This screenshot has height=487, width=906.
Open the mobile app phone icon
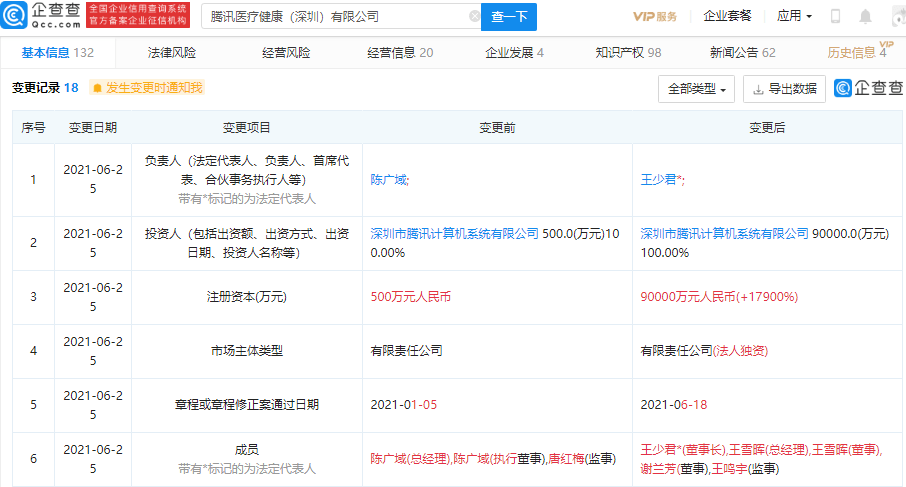coord(835,16)
